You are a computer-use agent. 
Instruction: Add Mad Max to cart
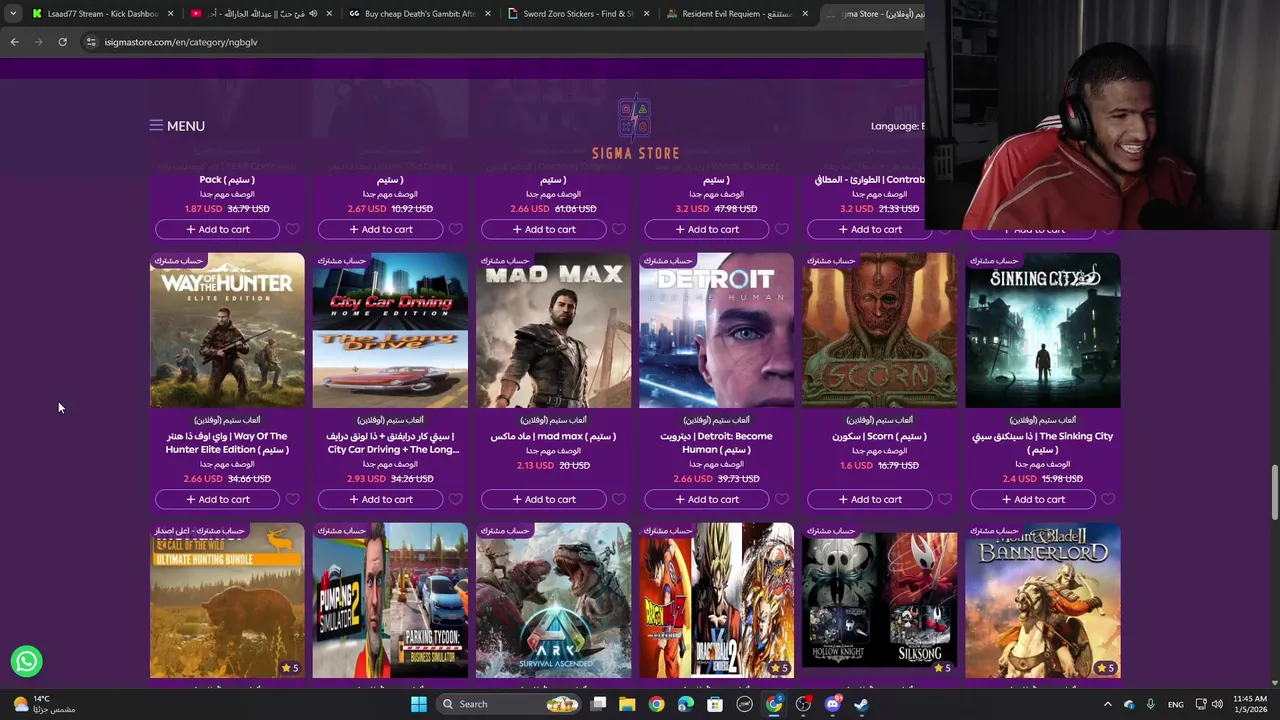(543, 499)
